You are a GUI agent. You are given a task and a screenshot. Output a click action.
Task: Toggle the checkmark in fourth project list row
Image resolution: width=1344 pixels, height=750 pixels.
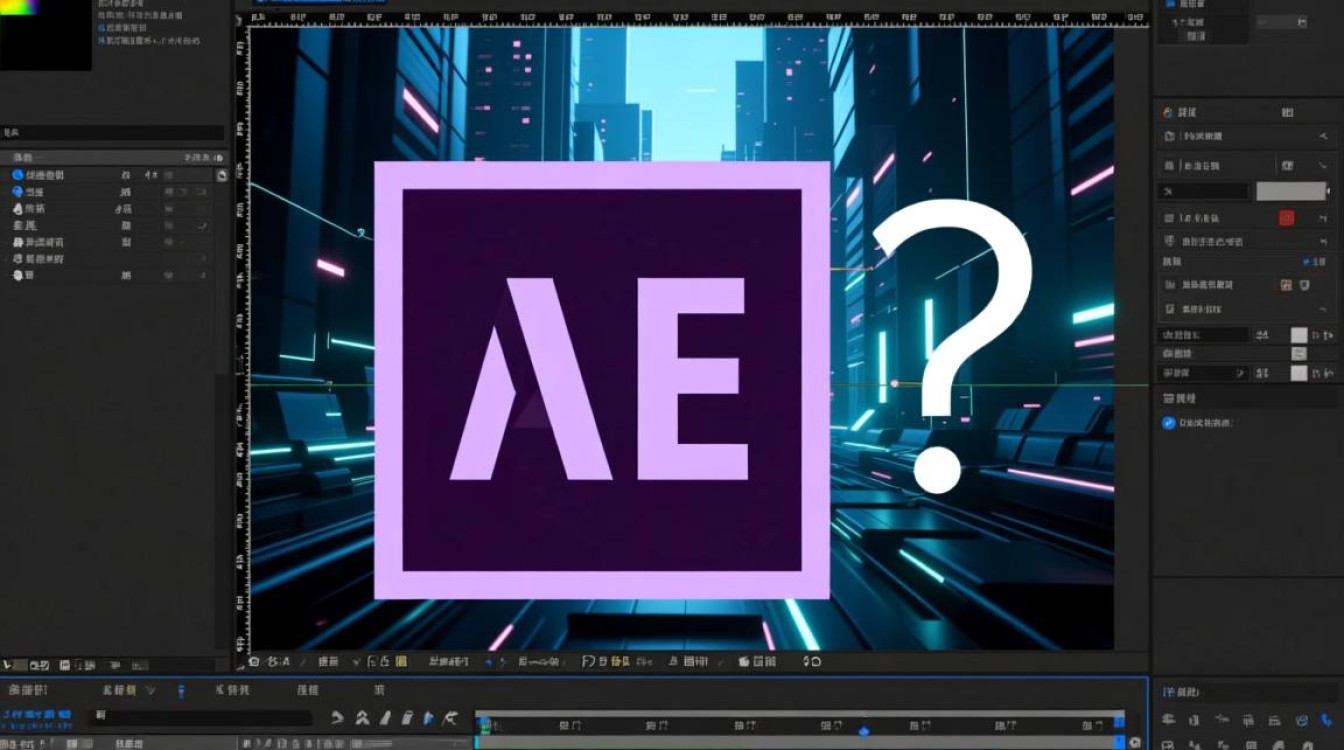(203, 226)
